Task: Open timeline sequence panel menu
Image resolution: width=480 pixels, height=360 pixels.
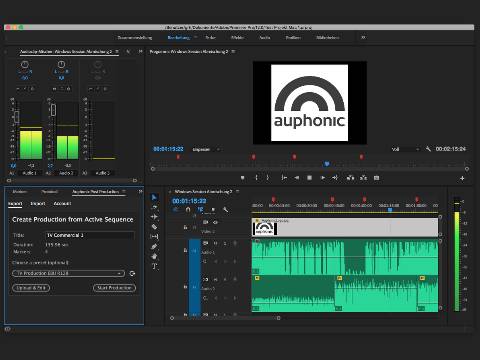Action: click(x=237, y=191)
